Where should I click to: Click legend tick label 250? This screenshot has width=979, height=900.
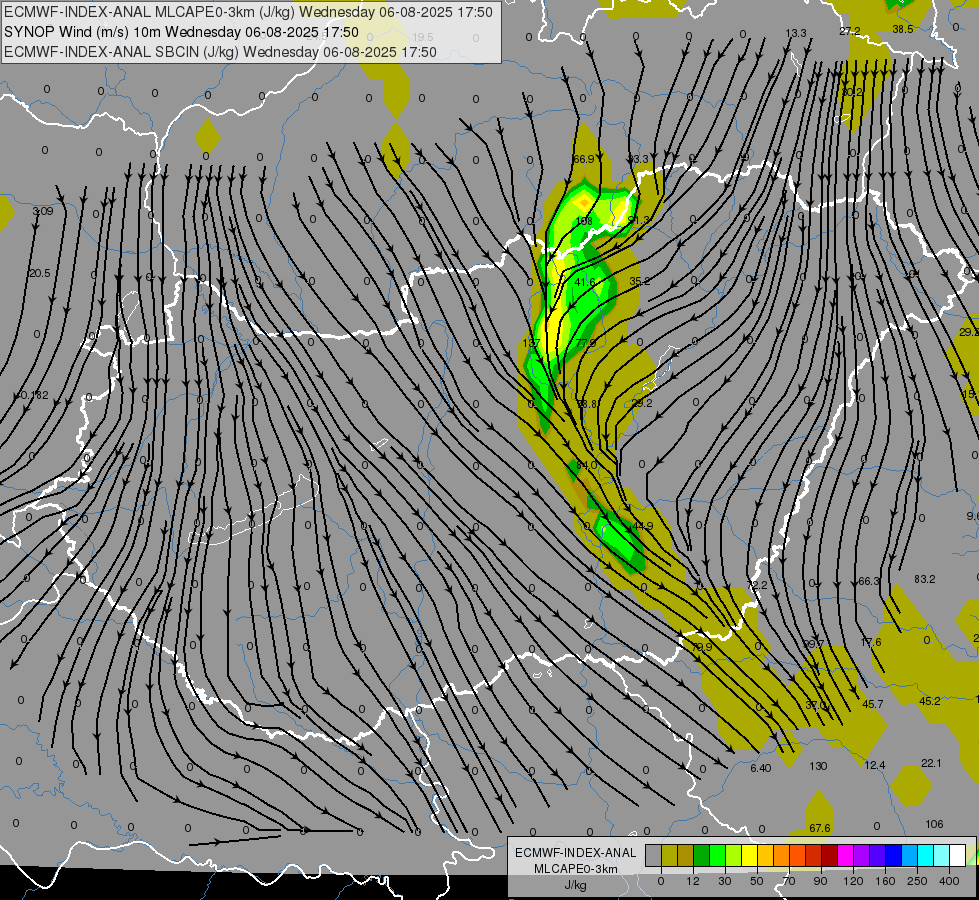pyautogui.click(x=917, y=881)
